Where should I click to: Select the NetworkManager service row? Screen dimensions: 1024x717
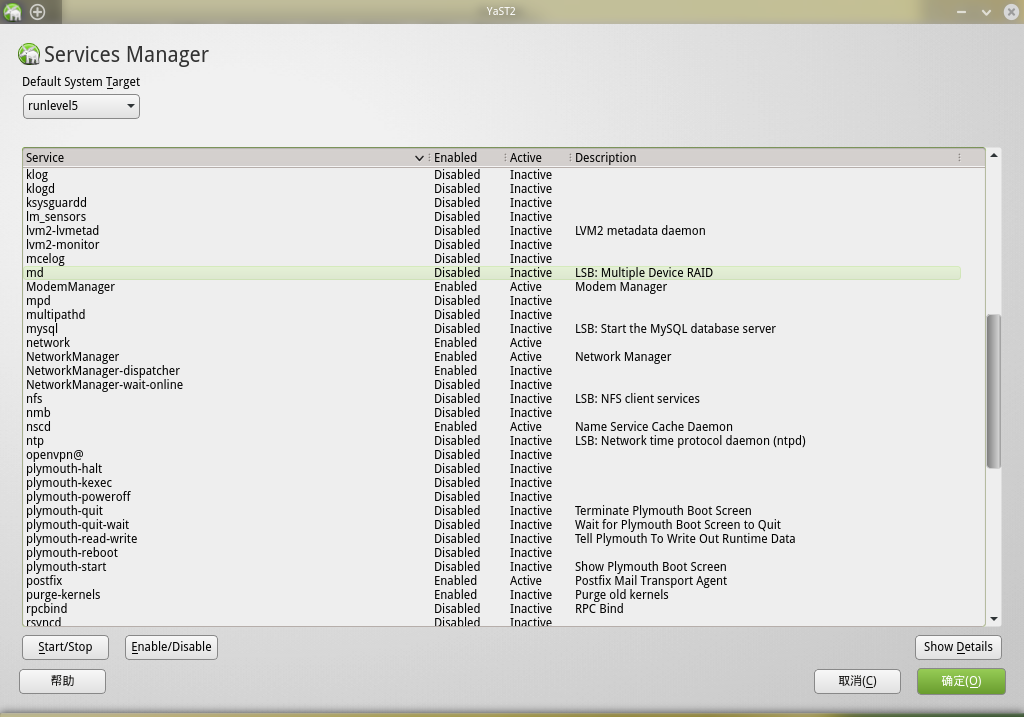point(492,357)
